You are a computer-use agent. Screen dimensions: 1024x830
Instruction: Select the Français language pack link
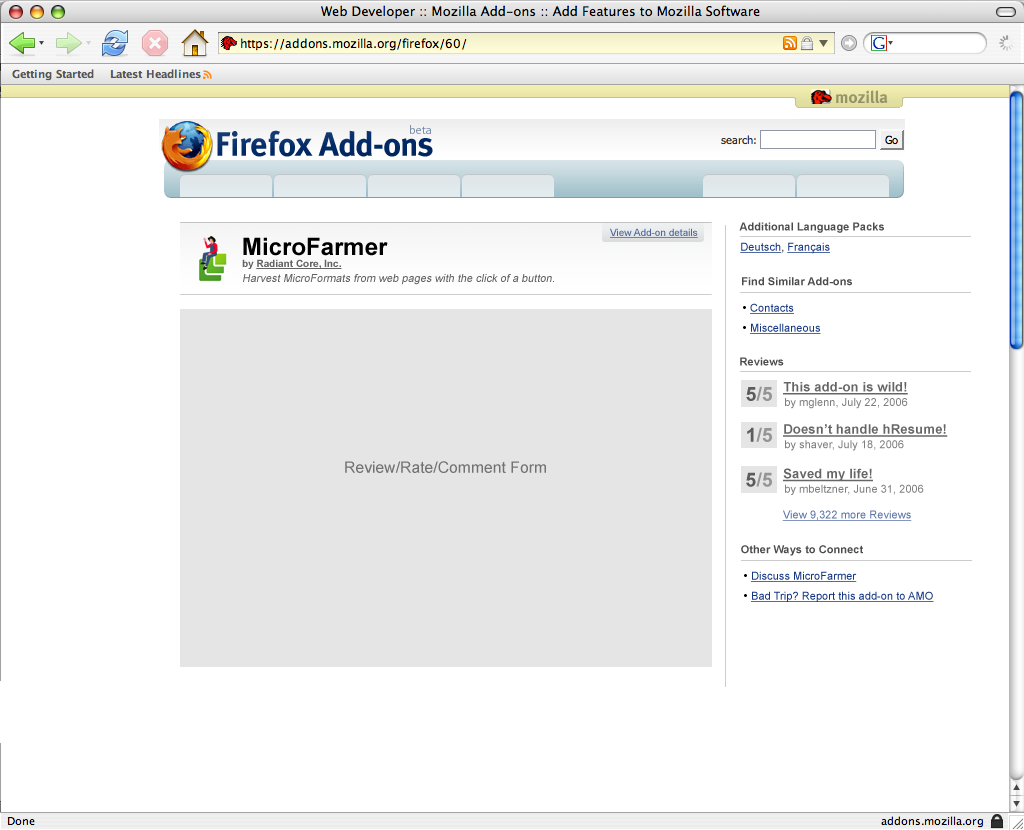(808, 247)
